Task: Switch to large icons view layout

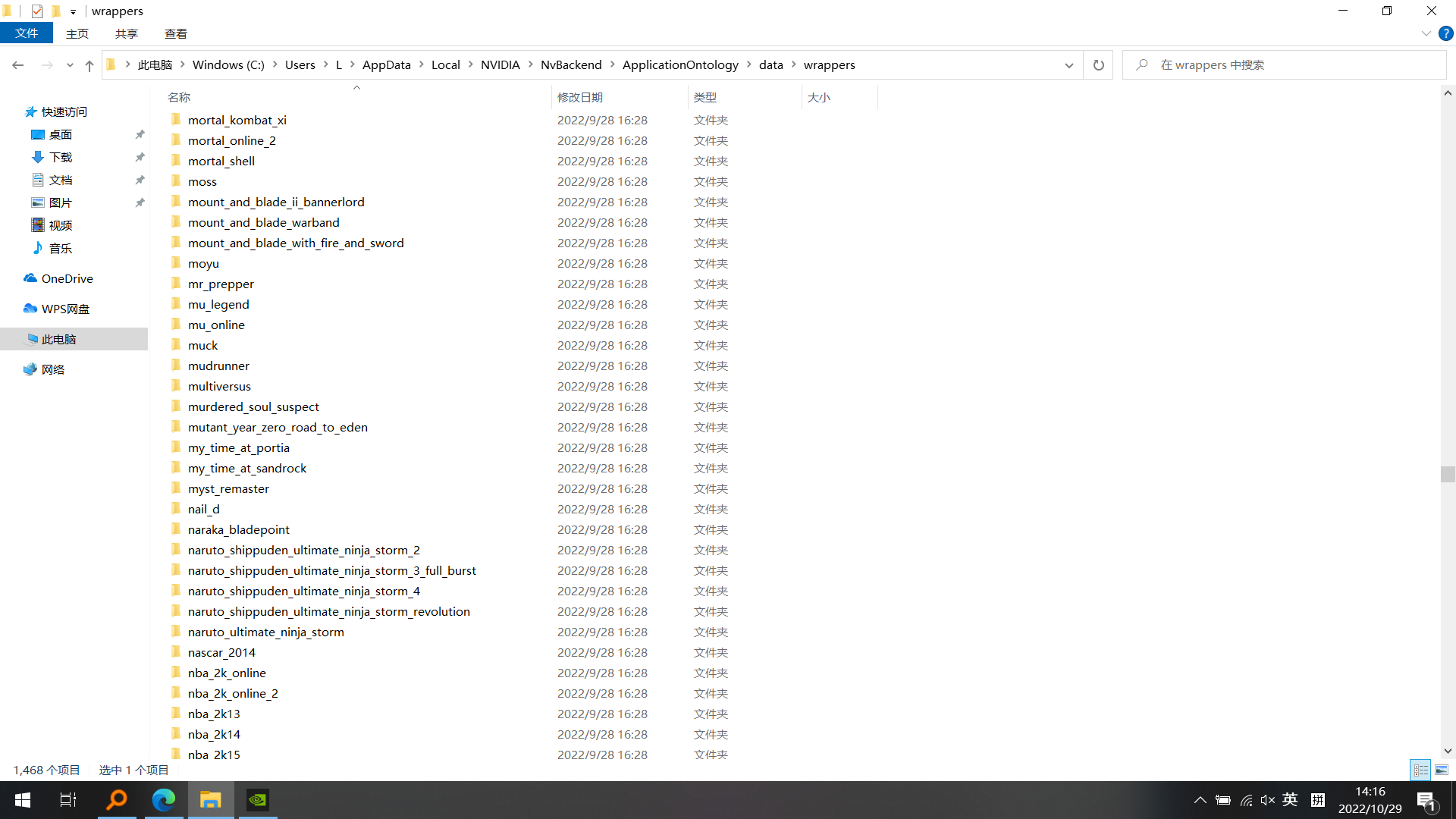Action: 1441,770
